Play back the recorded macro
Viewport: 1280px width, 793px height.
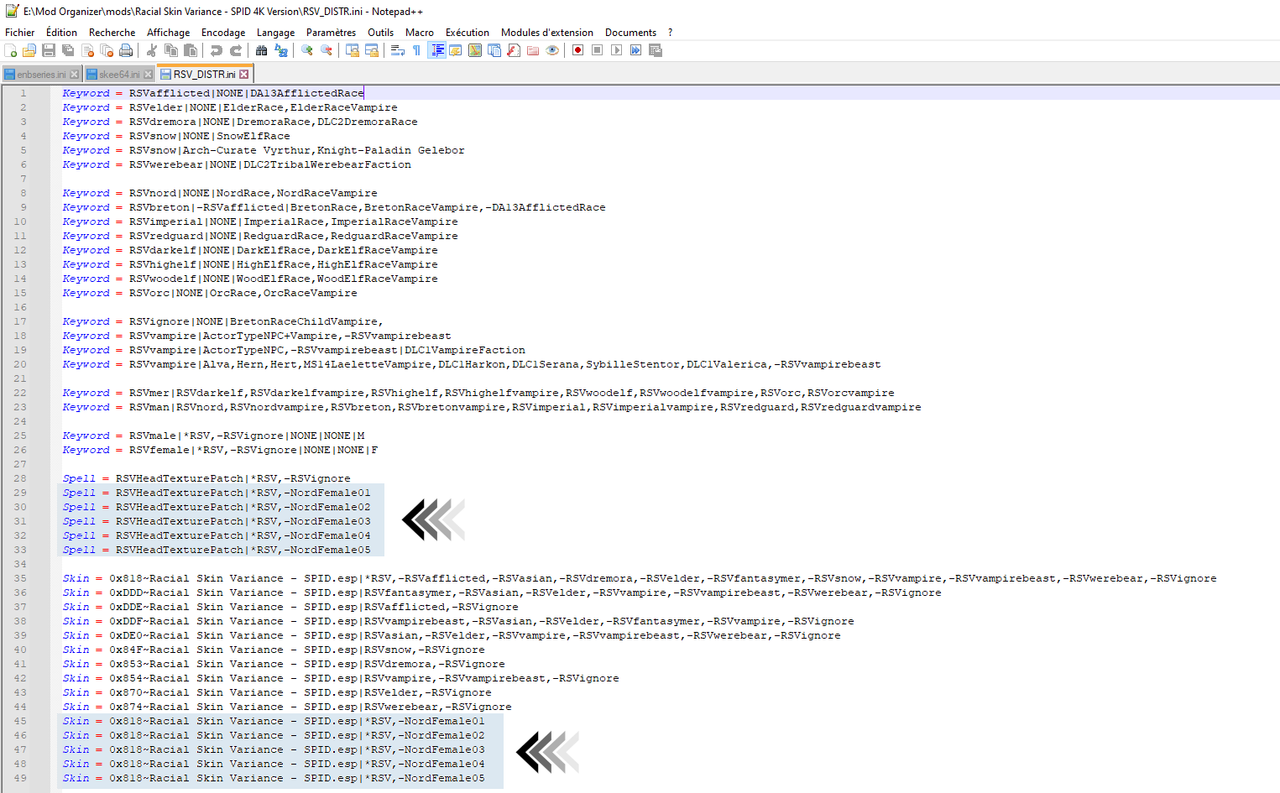(616, 50)
